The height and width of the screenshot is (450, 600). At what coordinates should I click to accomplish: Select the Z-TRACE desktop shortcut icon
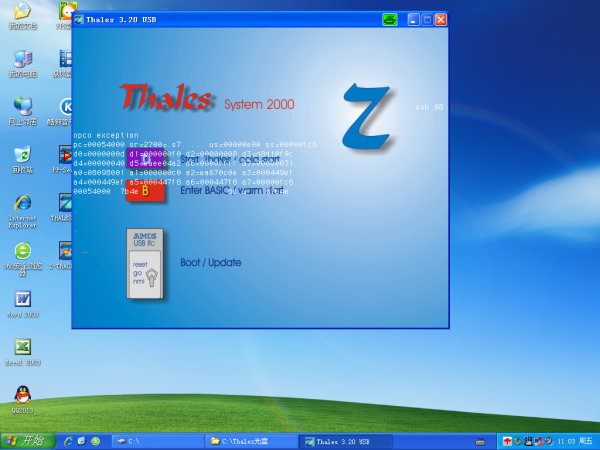coord(62,255)
